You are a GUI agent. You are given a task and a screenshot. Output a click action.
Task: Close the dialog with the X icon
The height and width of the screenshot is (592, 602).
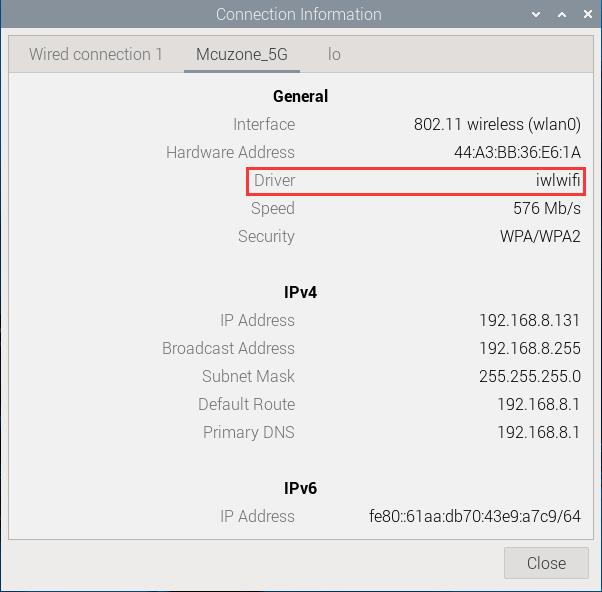(587, 15)
